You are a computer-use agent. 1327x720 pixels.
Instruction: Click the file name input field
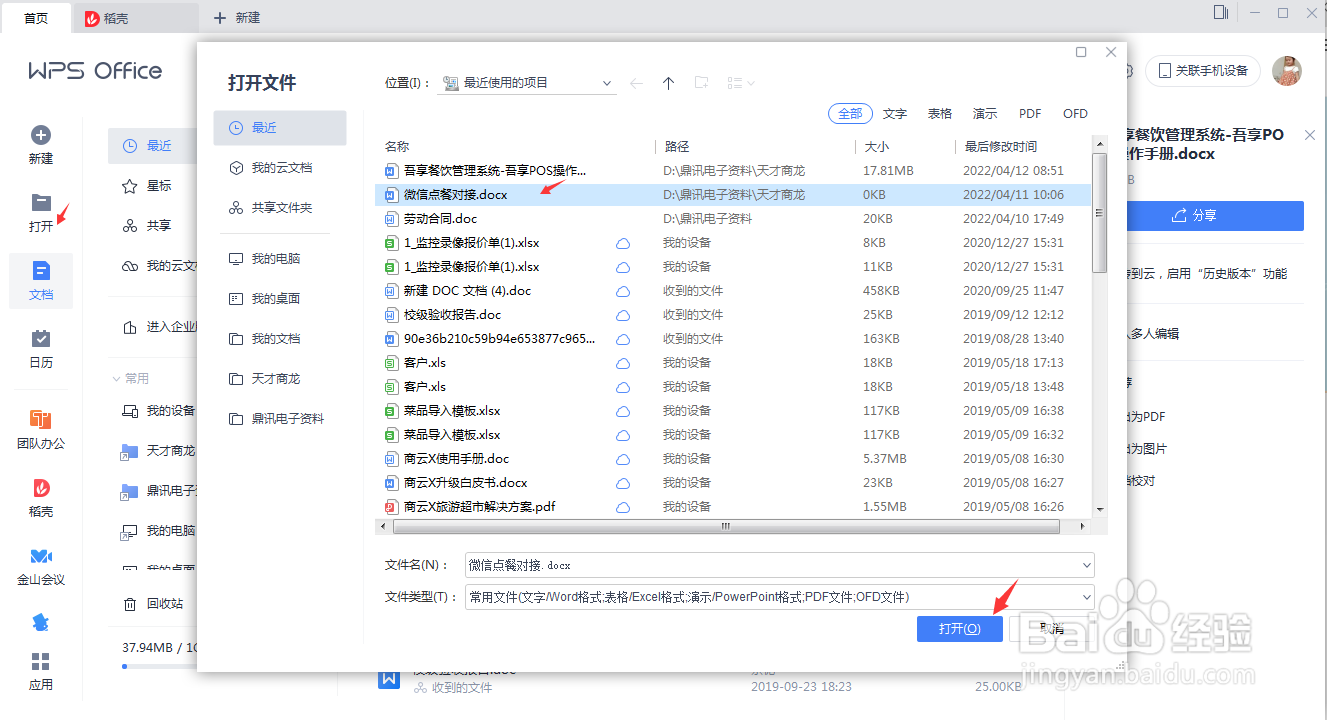tap(772, 565)
